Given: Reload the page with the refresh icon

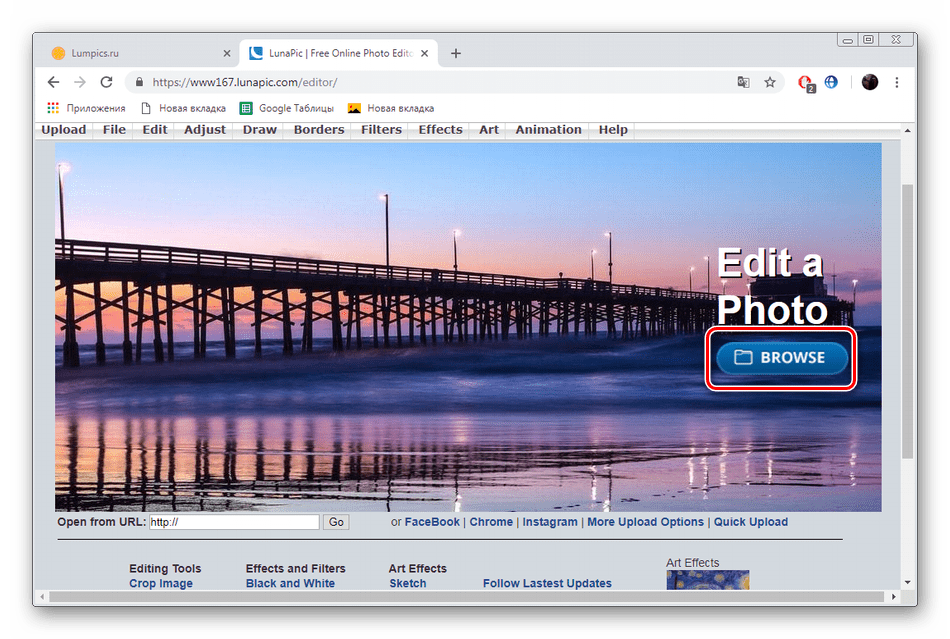Looking at the screenshot, I should pos(107,82).
